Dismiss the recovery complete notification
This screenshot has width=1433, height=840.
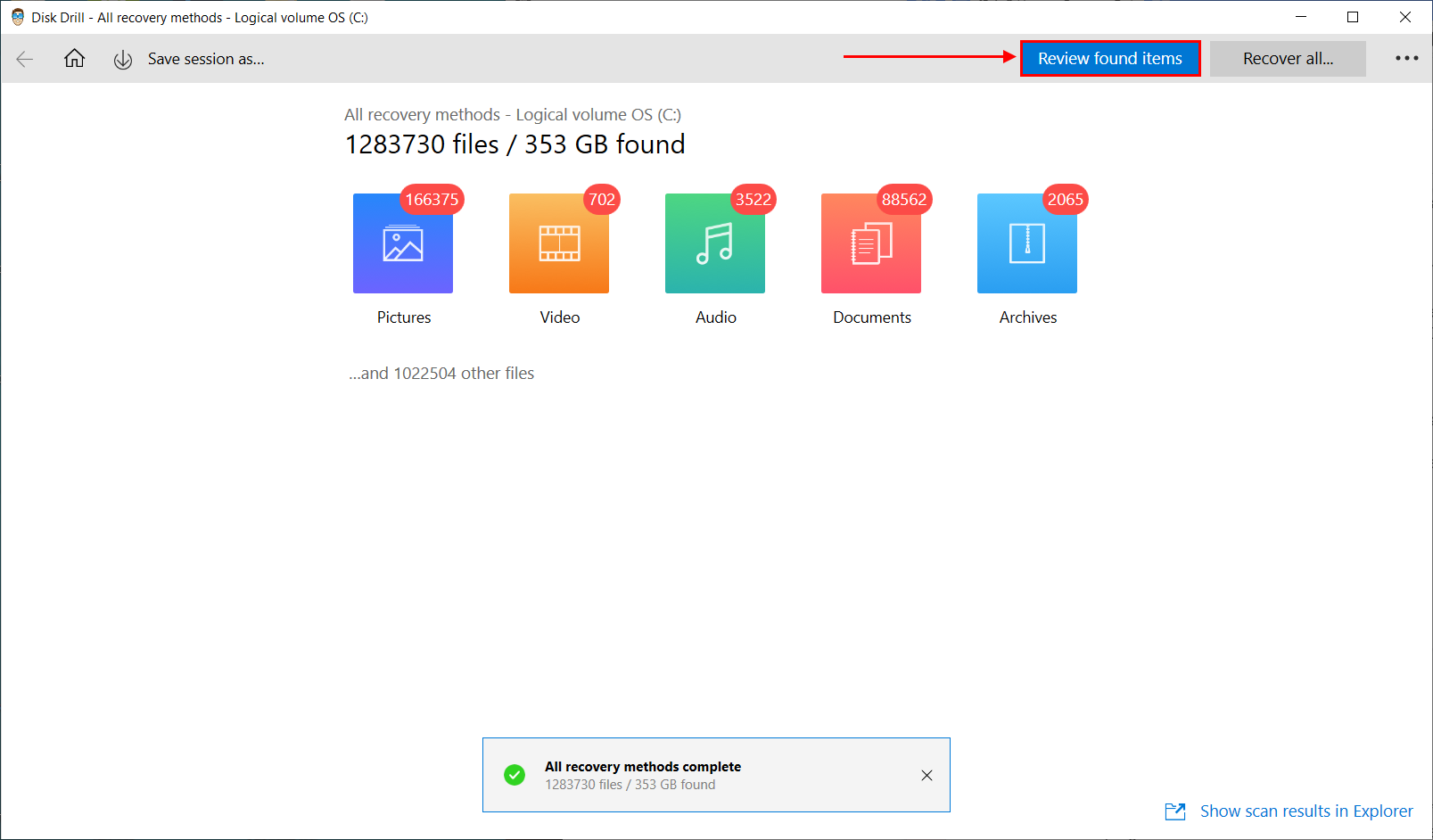coord(927,775)
